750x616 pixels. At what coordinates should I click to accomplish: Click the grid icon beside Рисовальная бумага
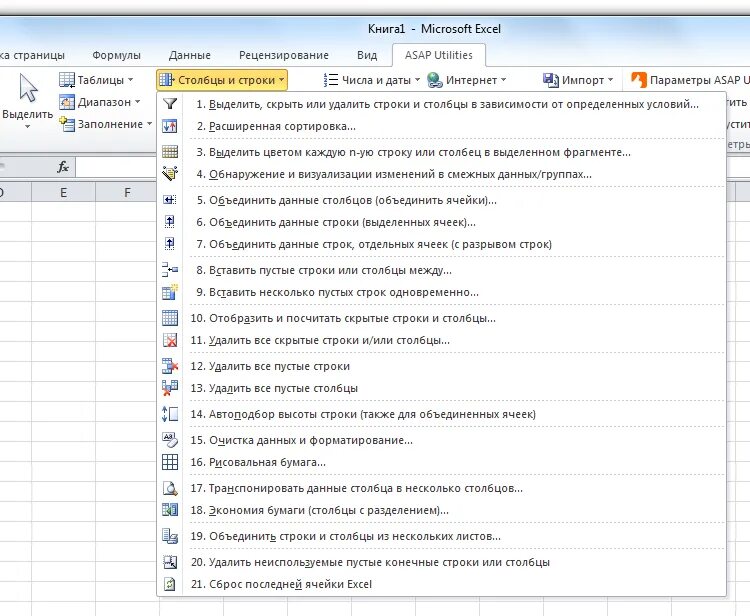[170, 462]
